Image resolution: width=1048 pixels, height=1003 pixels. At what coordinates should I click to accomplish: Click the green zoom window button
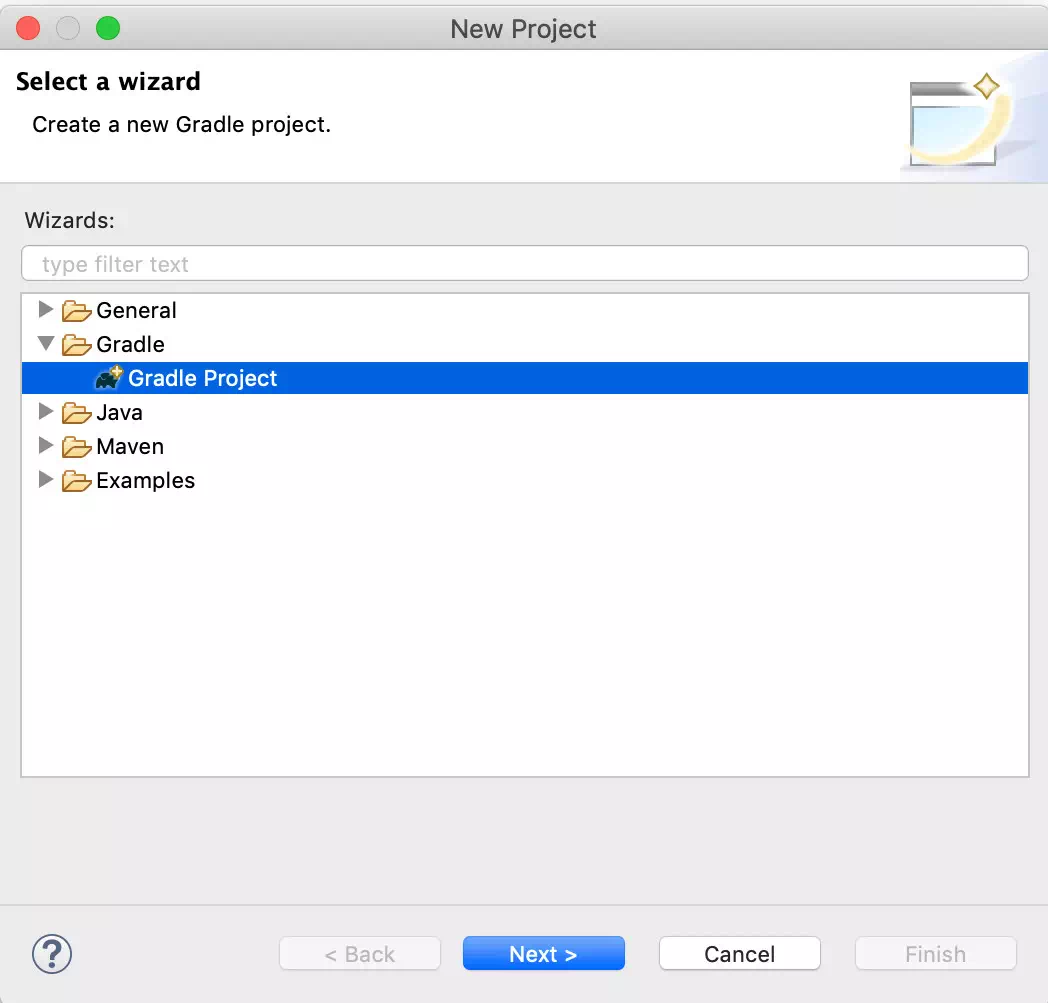pyautogui.click(x=108, y=28)
